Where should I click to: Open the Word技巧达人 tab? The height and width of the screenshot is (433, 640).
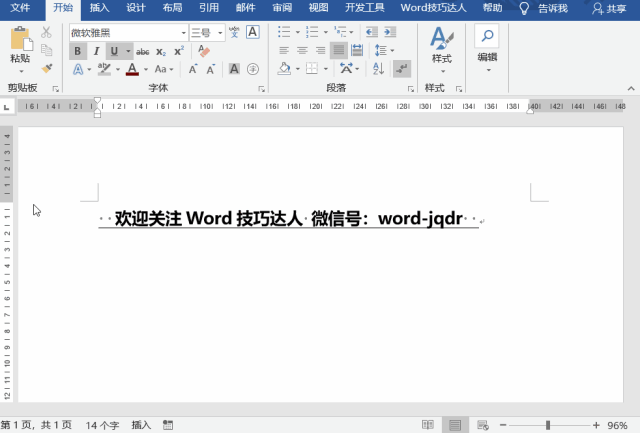click(433, 8)
